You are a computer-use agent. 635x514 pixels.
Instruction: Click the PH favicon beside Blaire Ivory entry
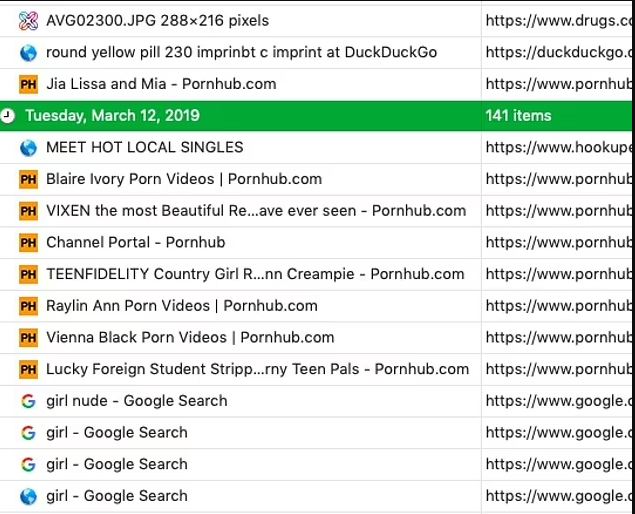(28, 180)
